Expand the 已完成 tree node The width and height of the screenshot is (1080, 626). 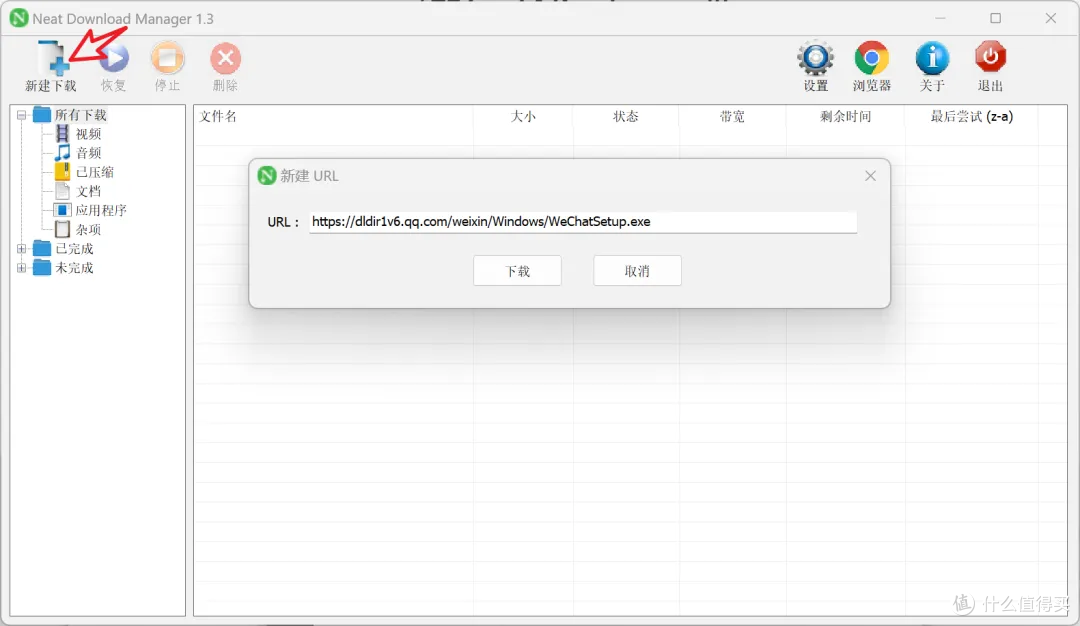(x=22, y=249)
